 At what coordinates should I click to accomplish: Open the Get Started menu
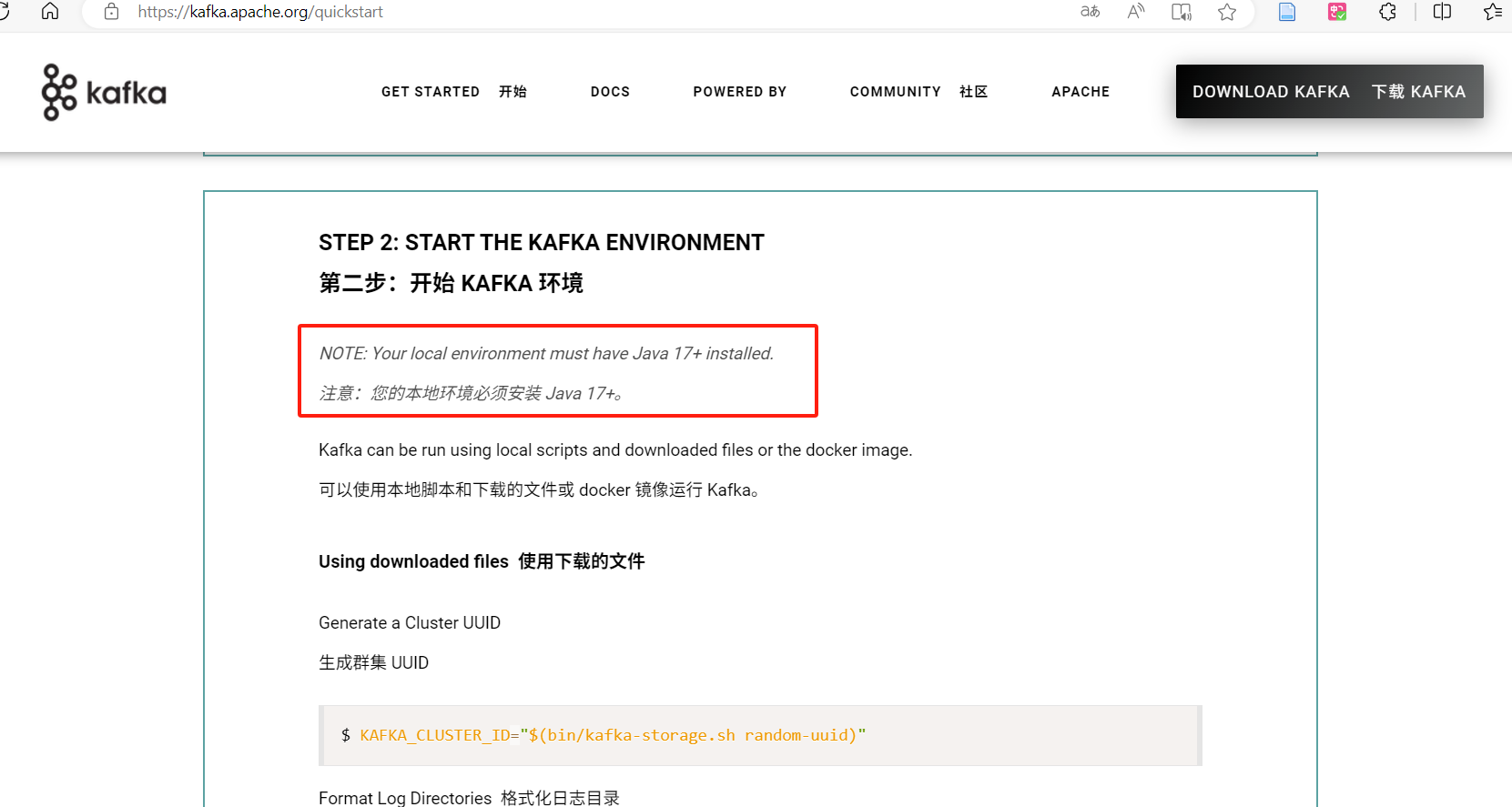point(453,92)
